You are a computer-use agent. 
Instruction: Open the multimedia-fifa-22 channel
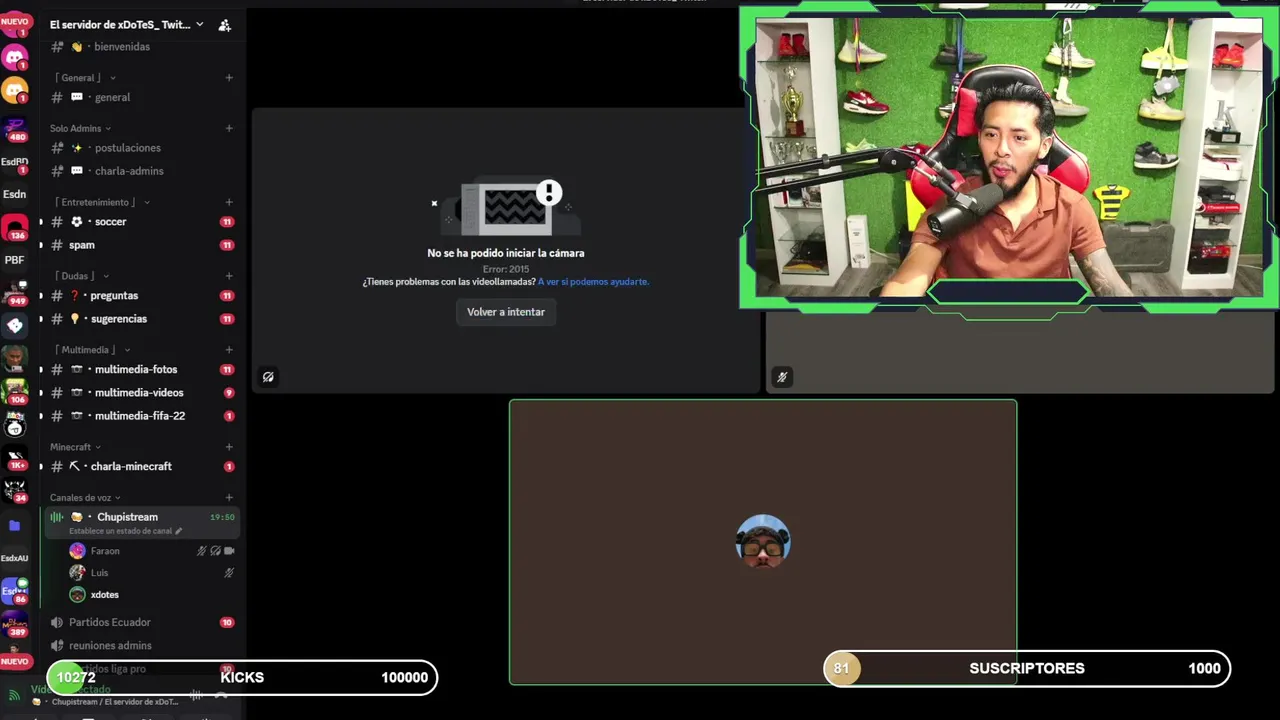click(x=140, y=416)
